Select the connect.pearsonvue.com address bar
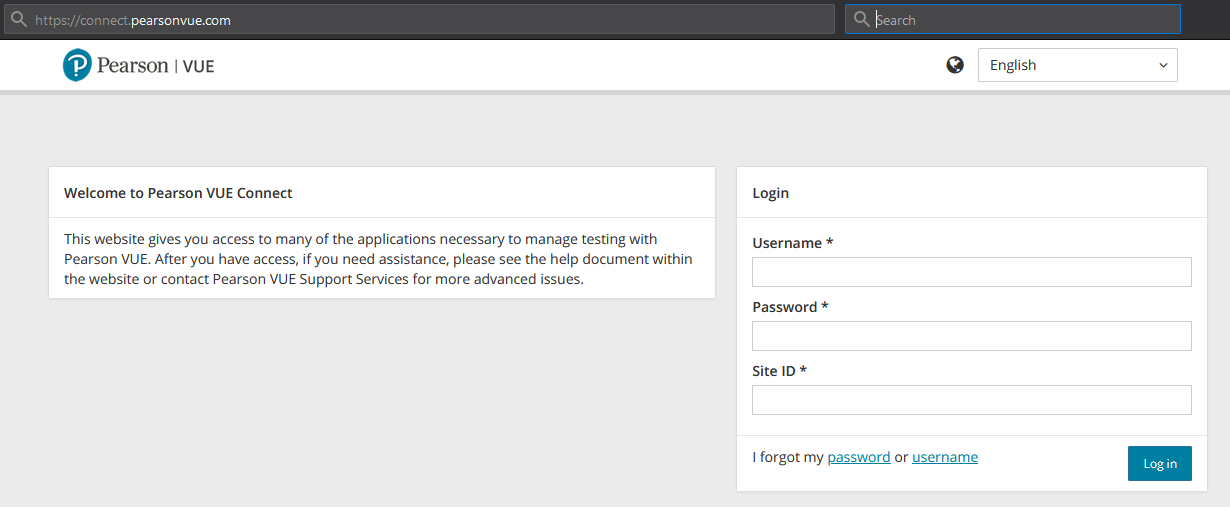The height and width of the screenshot is (507, 1230). coord(418,20)
